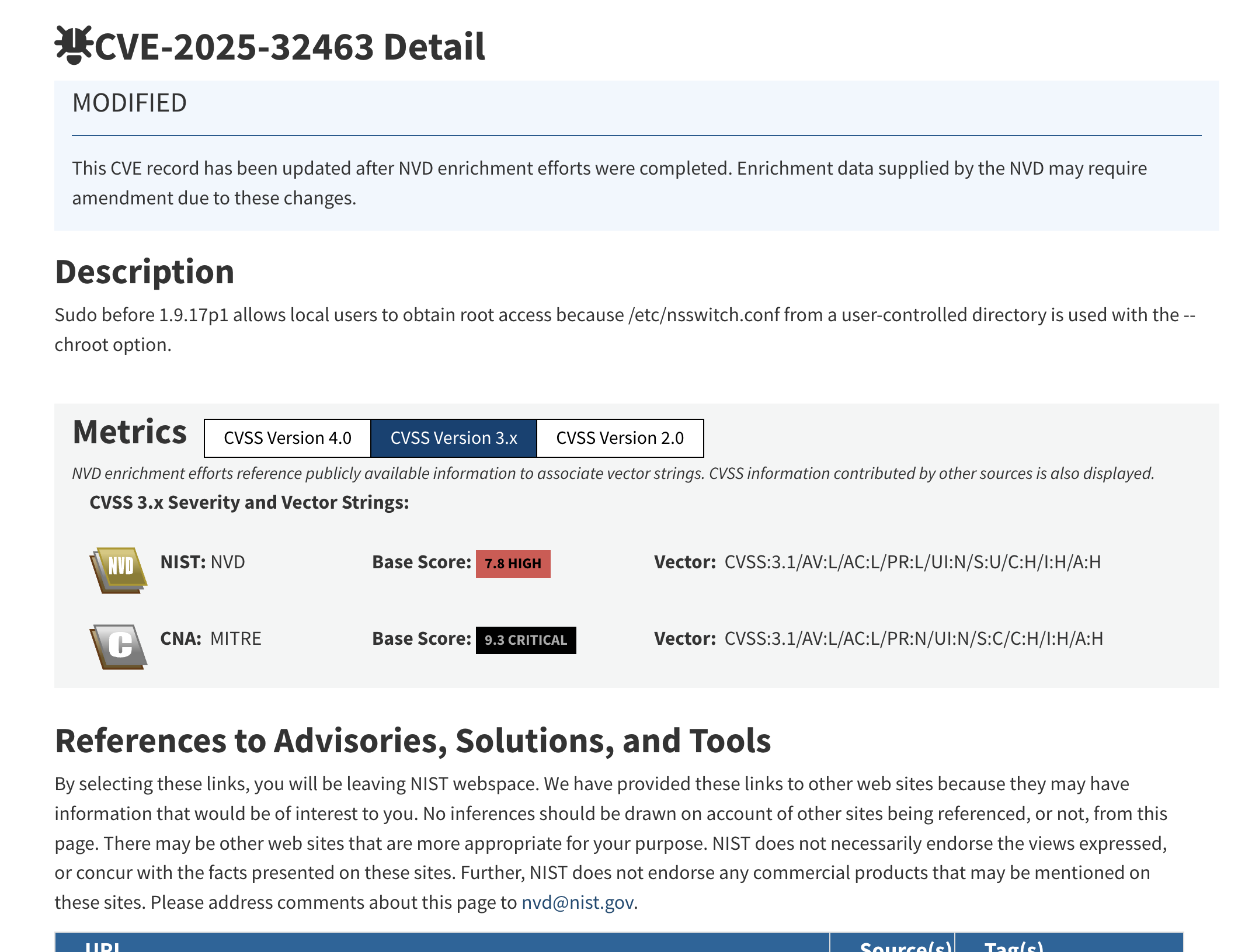Screen dimensions: 1238x952
Task: Click the bug icon beside the CVE title
Action: [74, 46]
